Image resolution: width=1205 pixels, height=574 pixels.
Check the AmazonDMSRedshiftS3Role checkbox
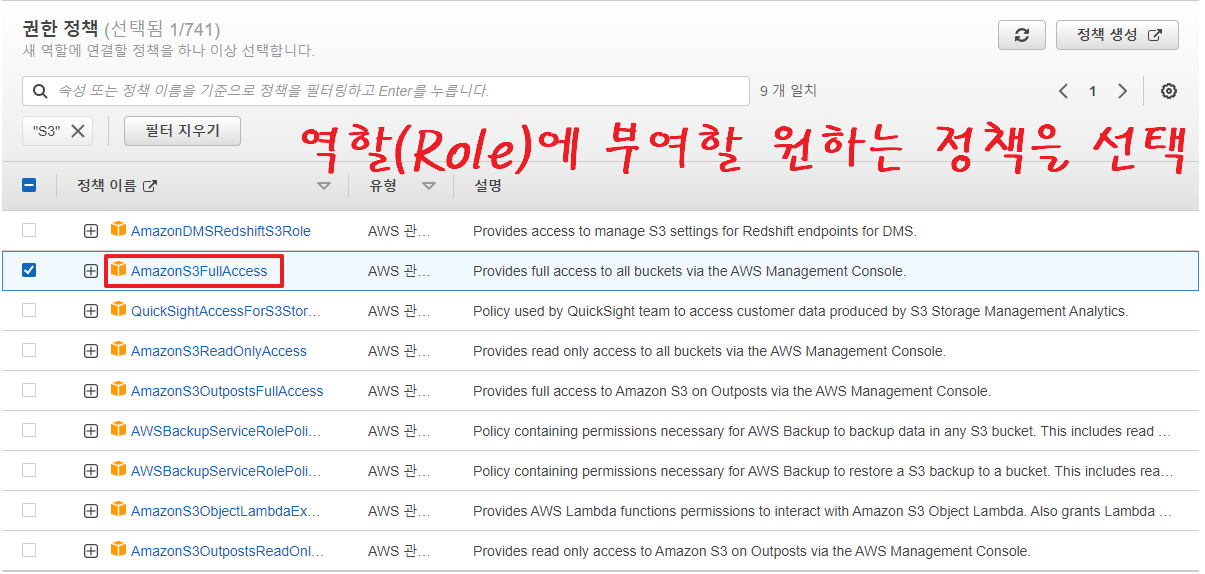29,230
